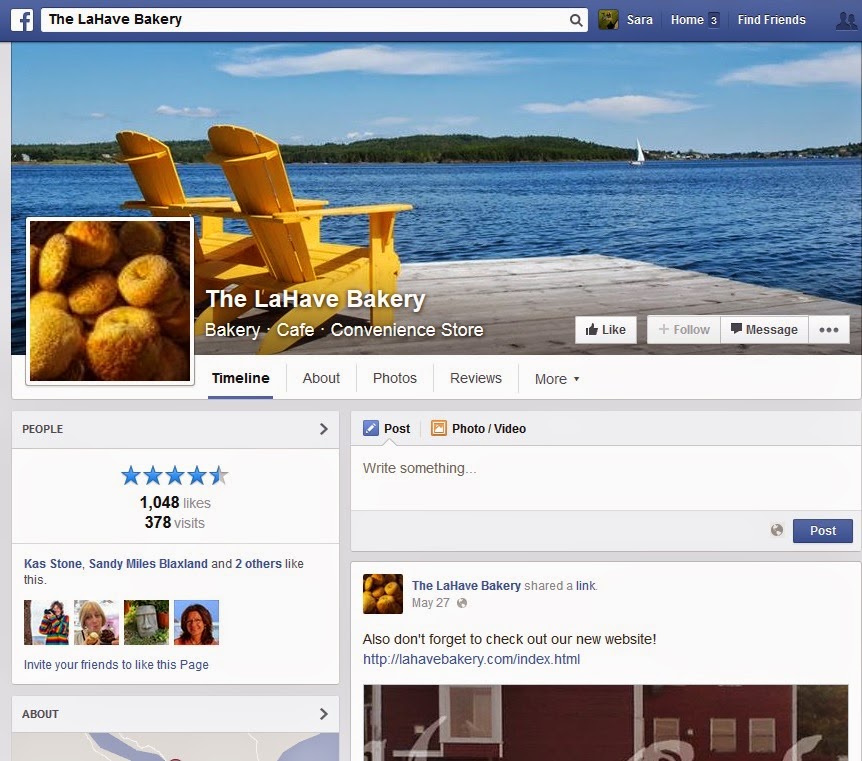
Task: Open Sandy Miles Blaxland's profile link
Action: click(x=148, y=564)
